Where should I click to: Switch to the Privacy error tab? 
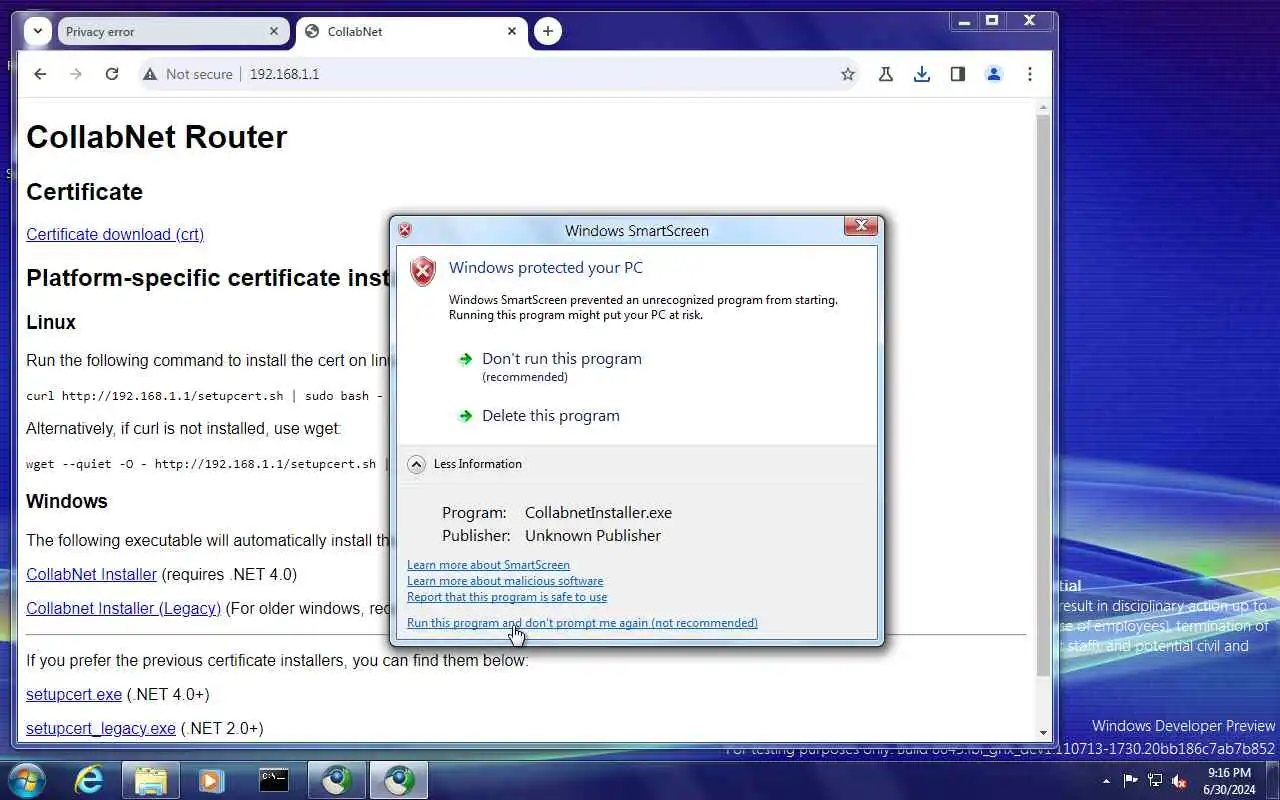[x=172, y=31]
